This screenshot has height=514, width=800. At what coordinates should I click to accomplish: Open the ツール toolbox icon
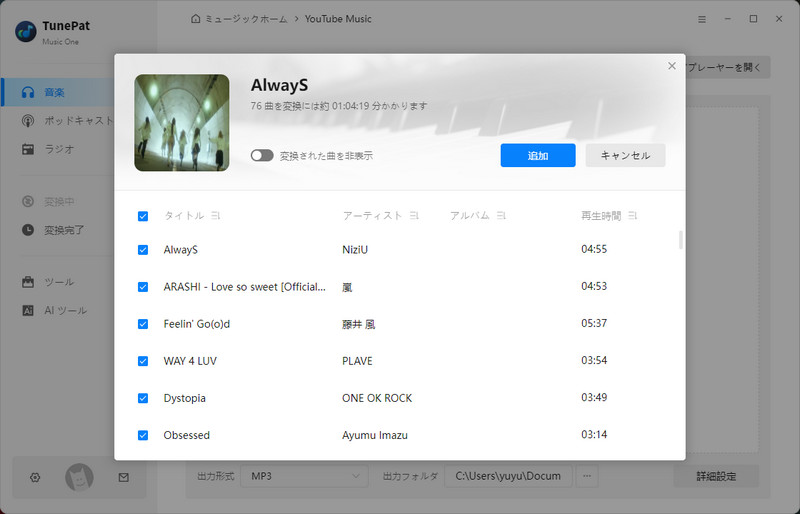click(28, 282)
